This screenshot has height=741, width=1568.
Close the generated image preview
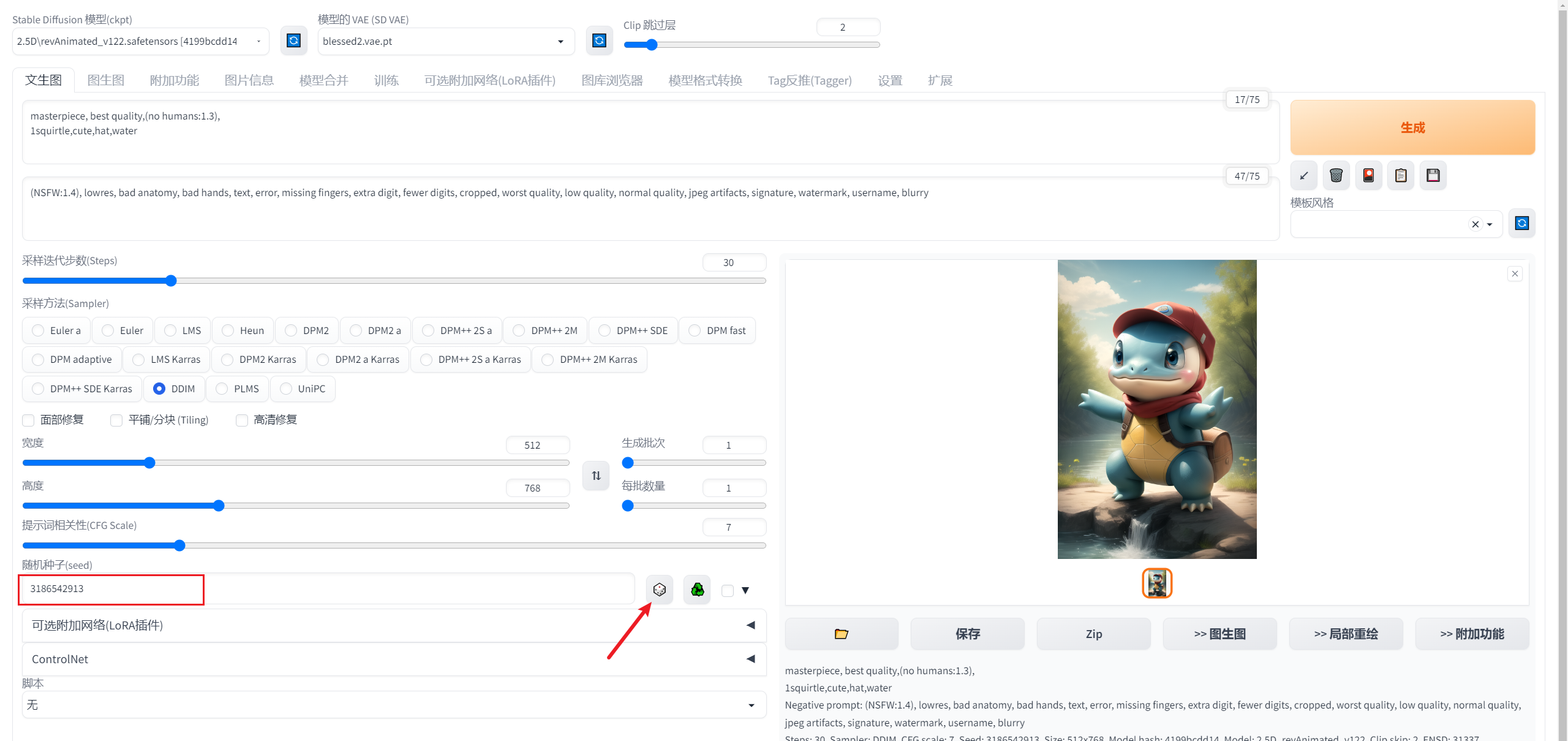click(x=1515, y=273)
